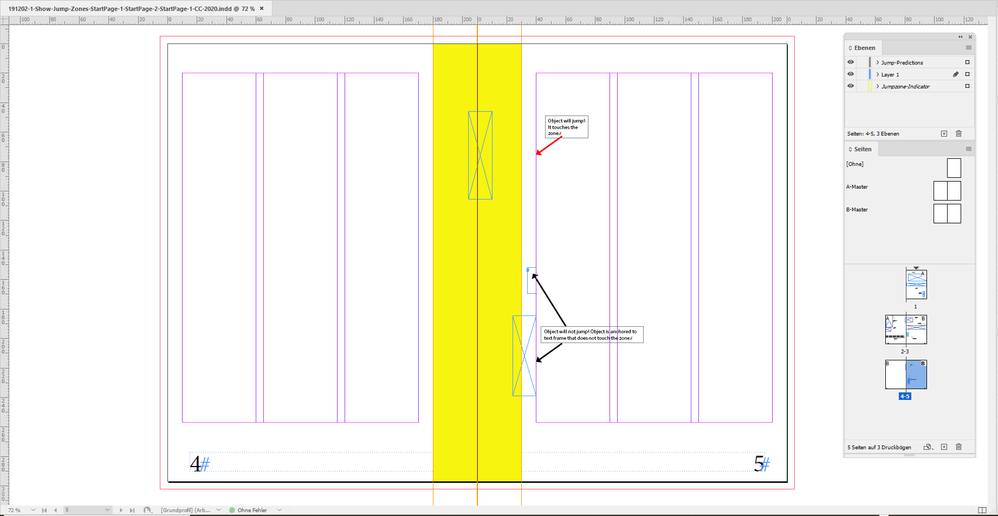The image size is (998, 516).
Task: Click Layer 1 pen target icon
Action: pos(955,74)
